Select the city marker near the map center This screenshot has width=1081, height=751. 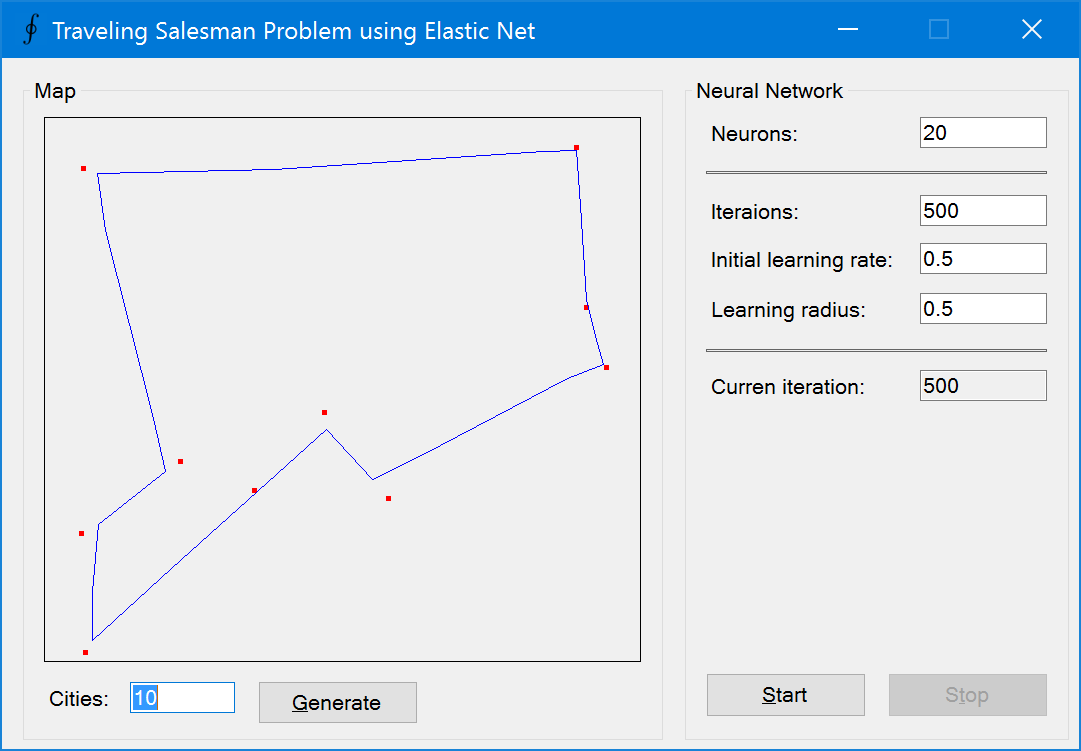(x=323, y=411)
